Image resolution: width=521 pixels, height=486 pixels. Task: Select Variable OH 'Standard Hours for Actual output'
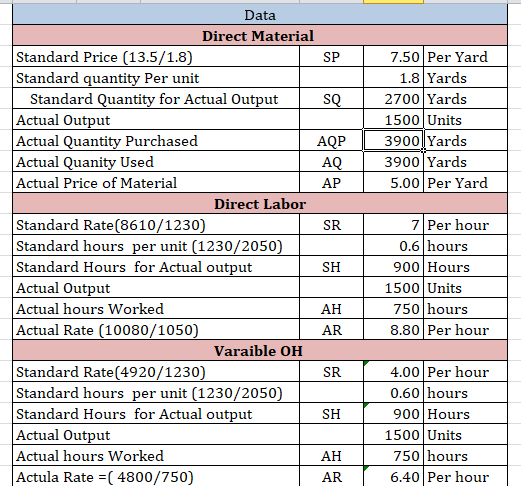click(156, 414)
